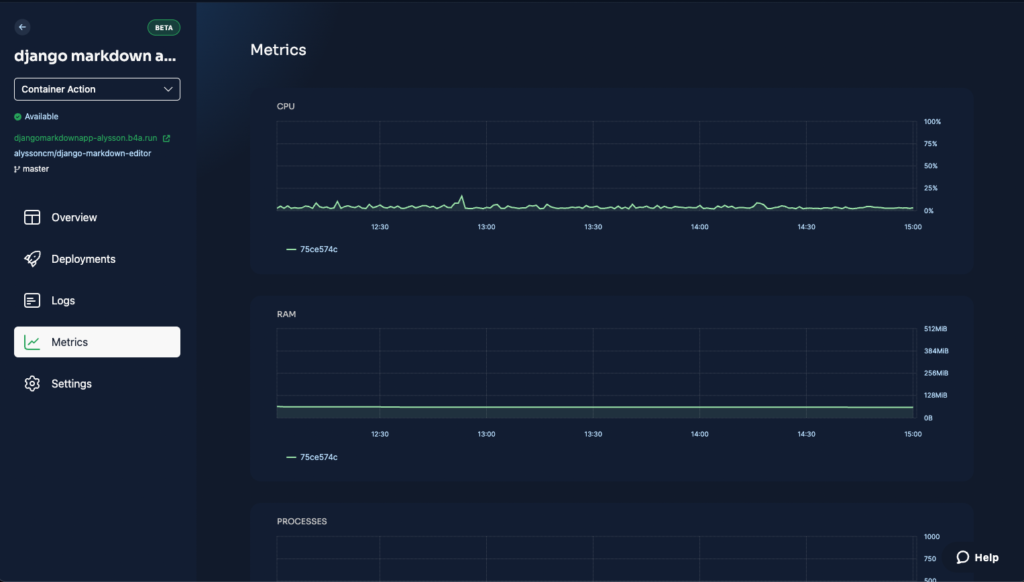Click the 128MiB label on RAM axis
This screenshot has height=582, width=1024.
(x=935, y=395)
